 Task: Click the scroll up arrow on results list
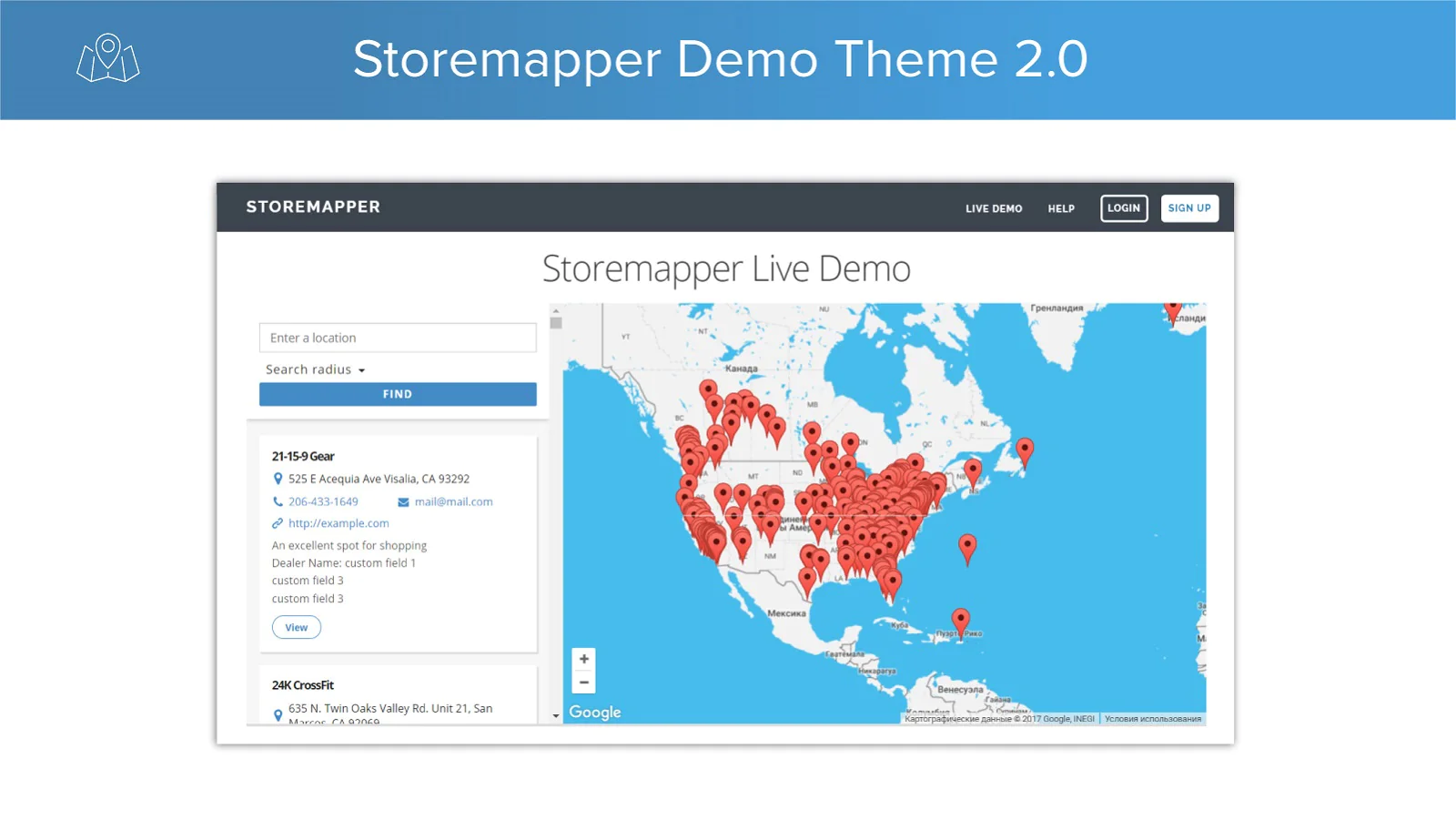click(556, 310)
